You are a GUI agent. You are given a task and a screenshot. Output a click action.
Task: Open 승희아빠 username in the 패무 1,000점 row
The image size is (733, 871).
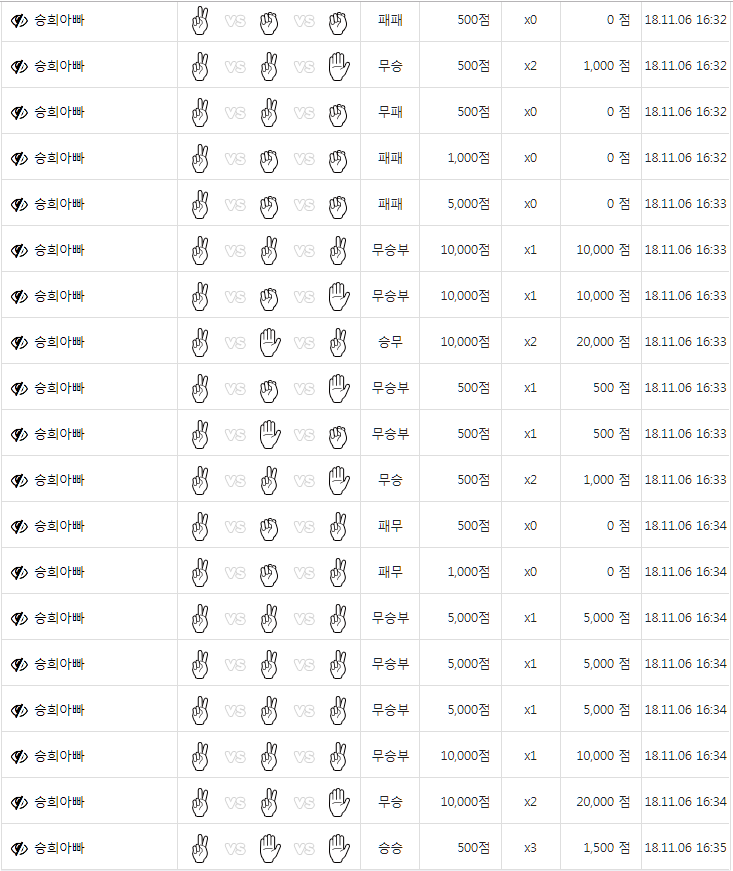[x=59, y=572]
